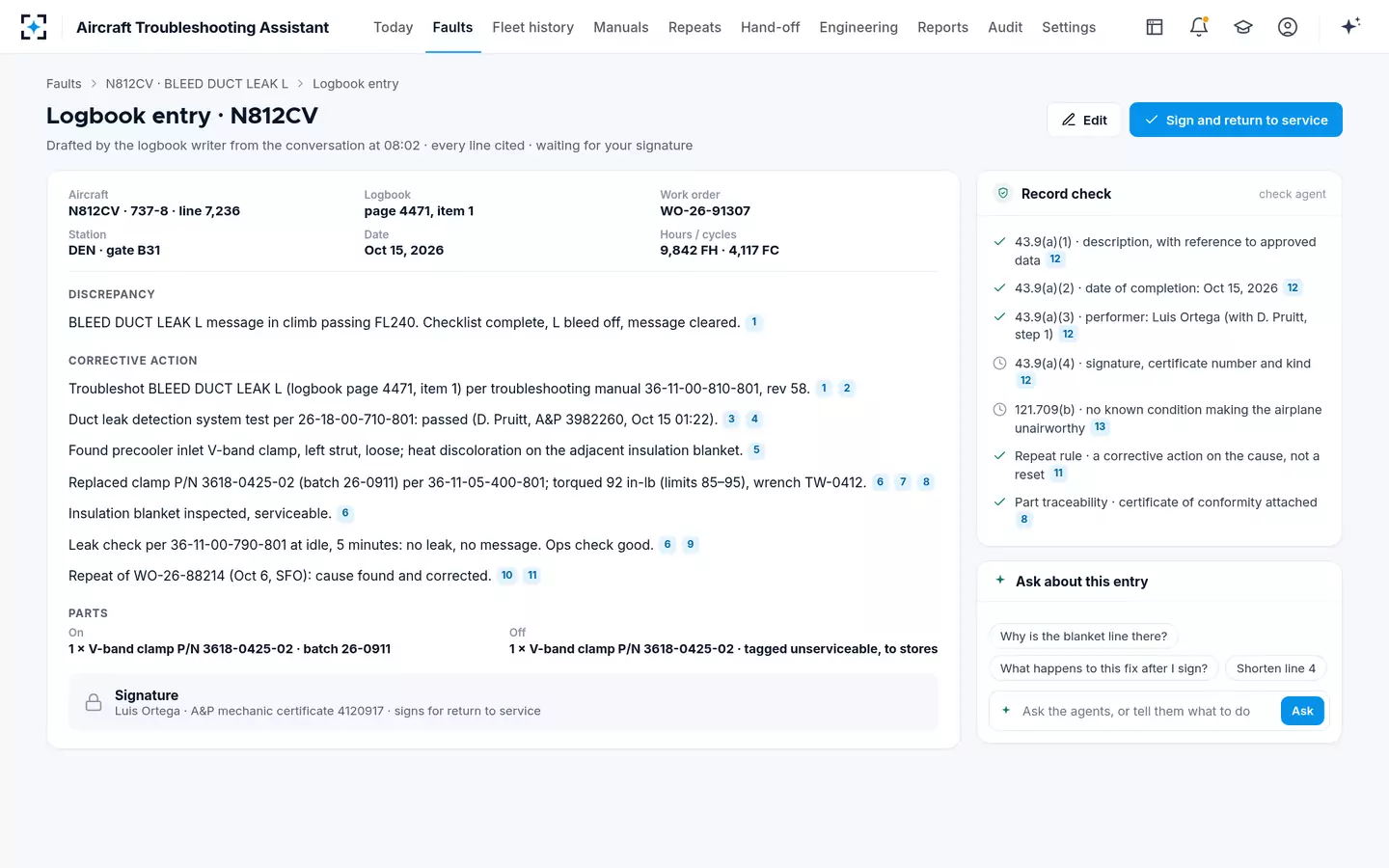Click citation 3 on duct leak test line

click(x=731, y=420)
